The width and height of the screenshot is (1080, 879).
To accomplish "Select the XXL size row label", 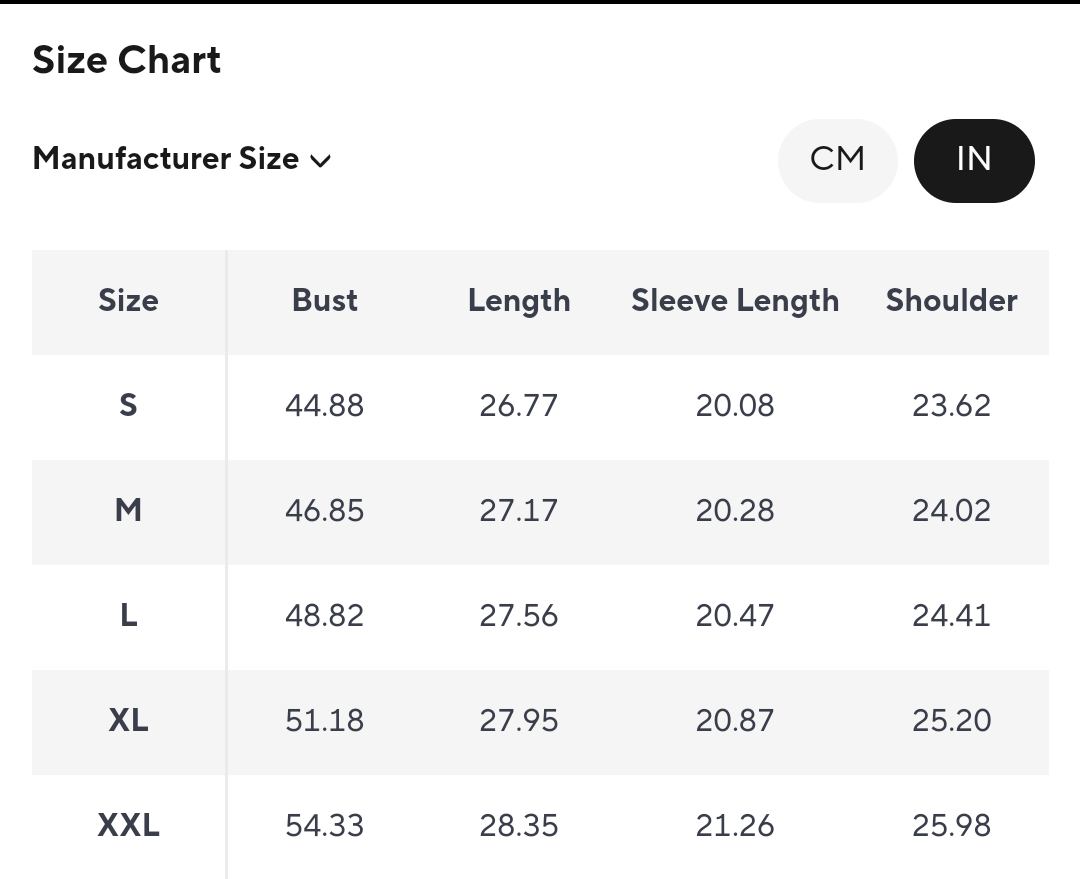I will tap(128, 825).
